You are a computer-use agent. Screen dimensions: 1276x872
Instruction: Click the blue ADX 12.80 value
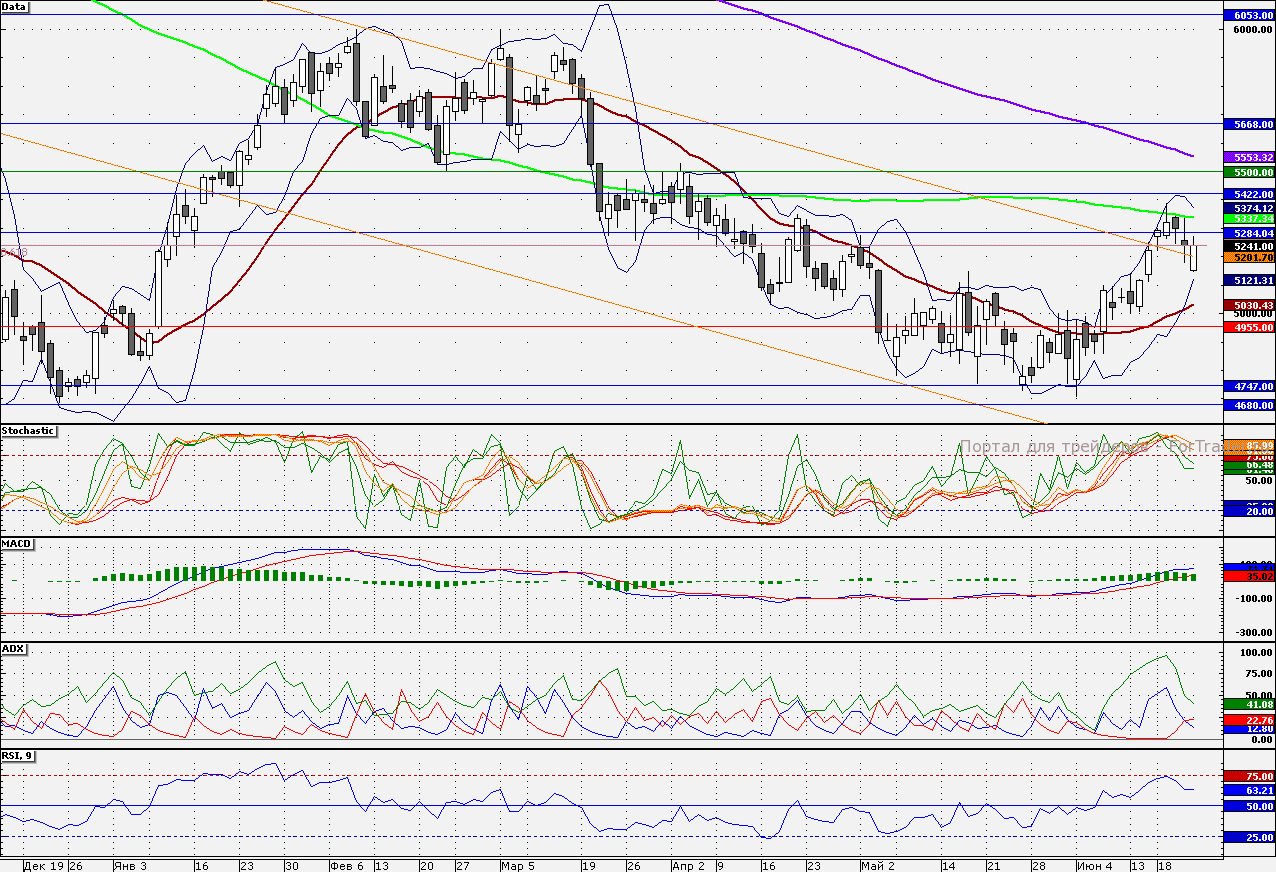point(1249,729)
